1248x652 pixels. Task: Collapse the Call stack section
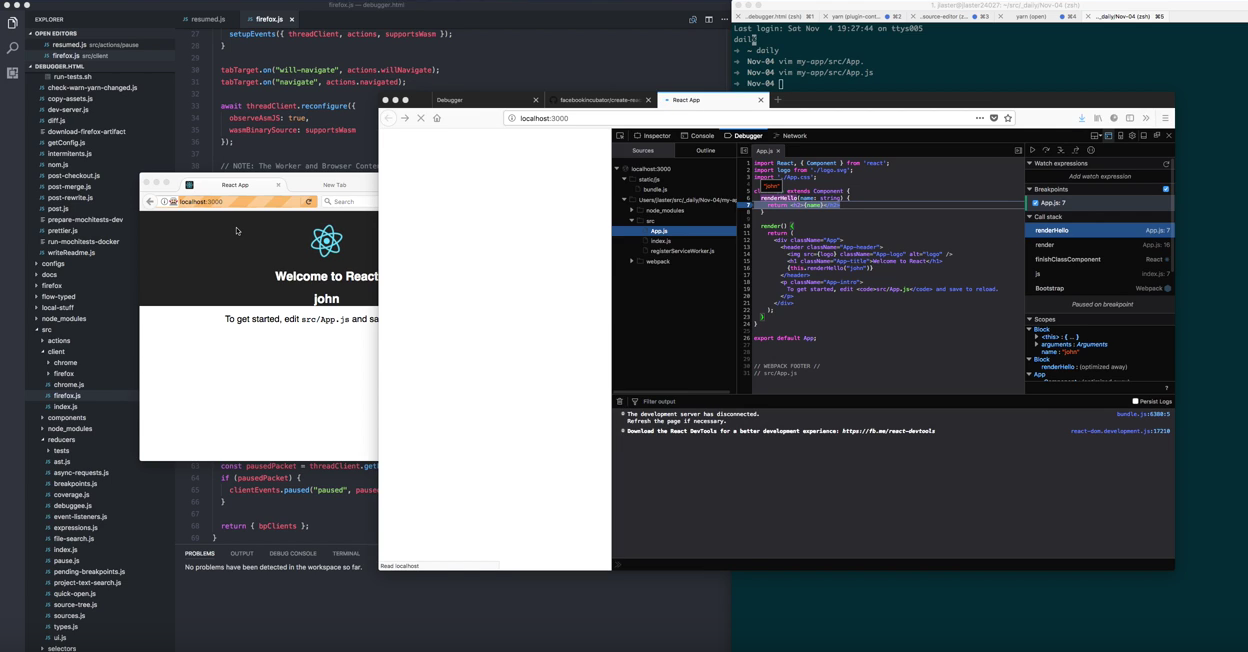(1030, 216)
